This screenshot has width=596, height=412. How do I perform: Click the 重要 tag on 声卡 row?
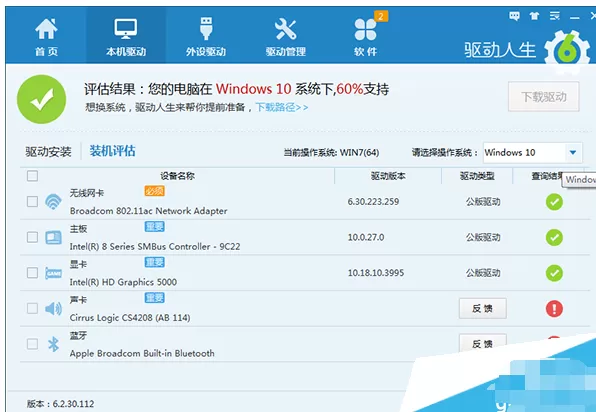click(154, 298)
